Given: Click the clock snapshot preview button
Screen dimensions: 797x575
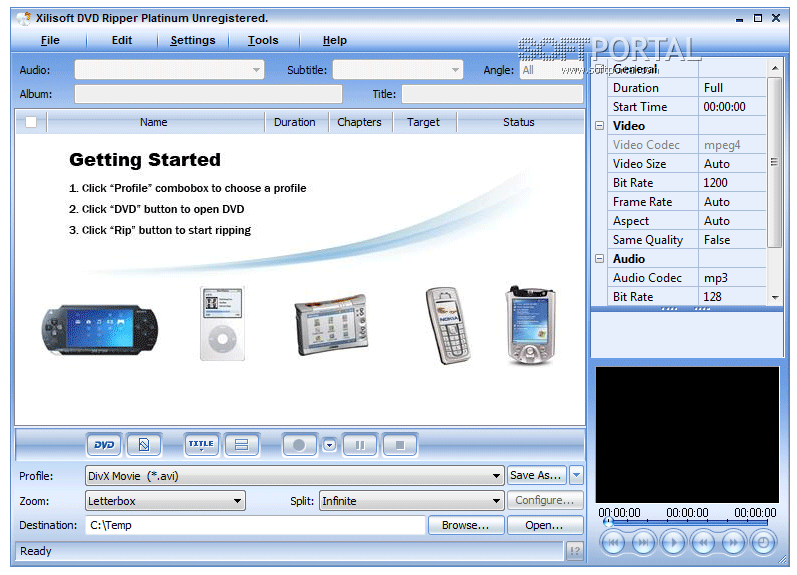Looking at the screenshot, I should click(763, 542).
